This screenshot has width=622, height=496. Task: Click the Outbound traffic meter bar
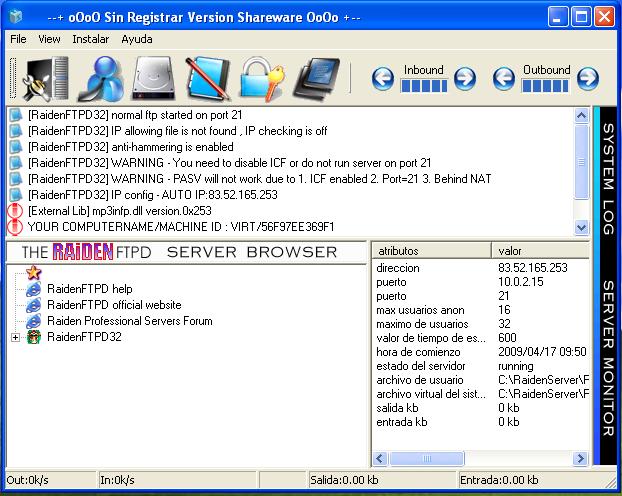pos(545,86)
